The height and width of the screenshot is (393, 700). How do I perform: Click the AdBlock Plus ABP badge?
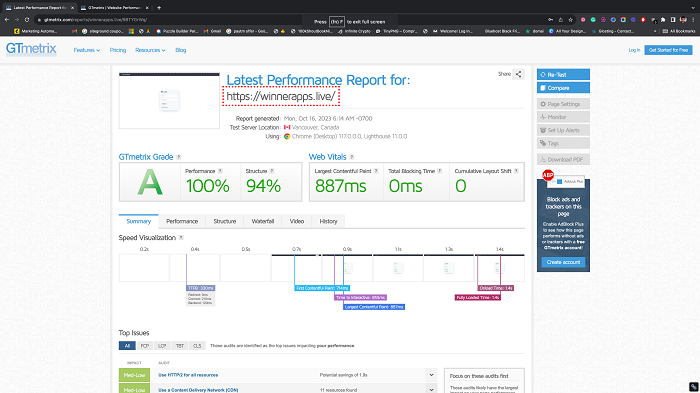tap(548, 175)
